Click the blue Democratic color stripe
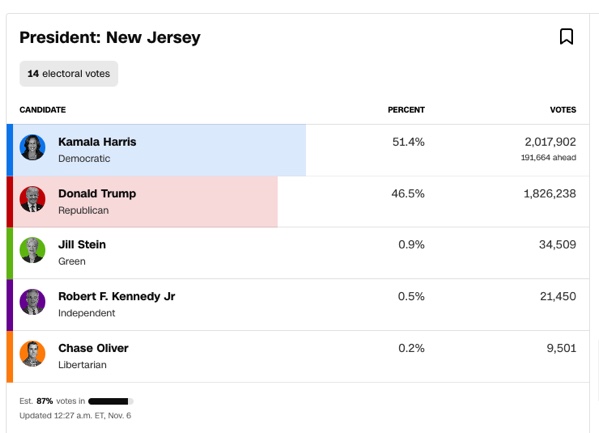Viewport: 599px width, 433px height. 10,150
